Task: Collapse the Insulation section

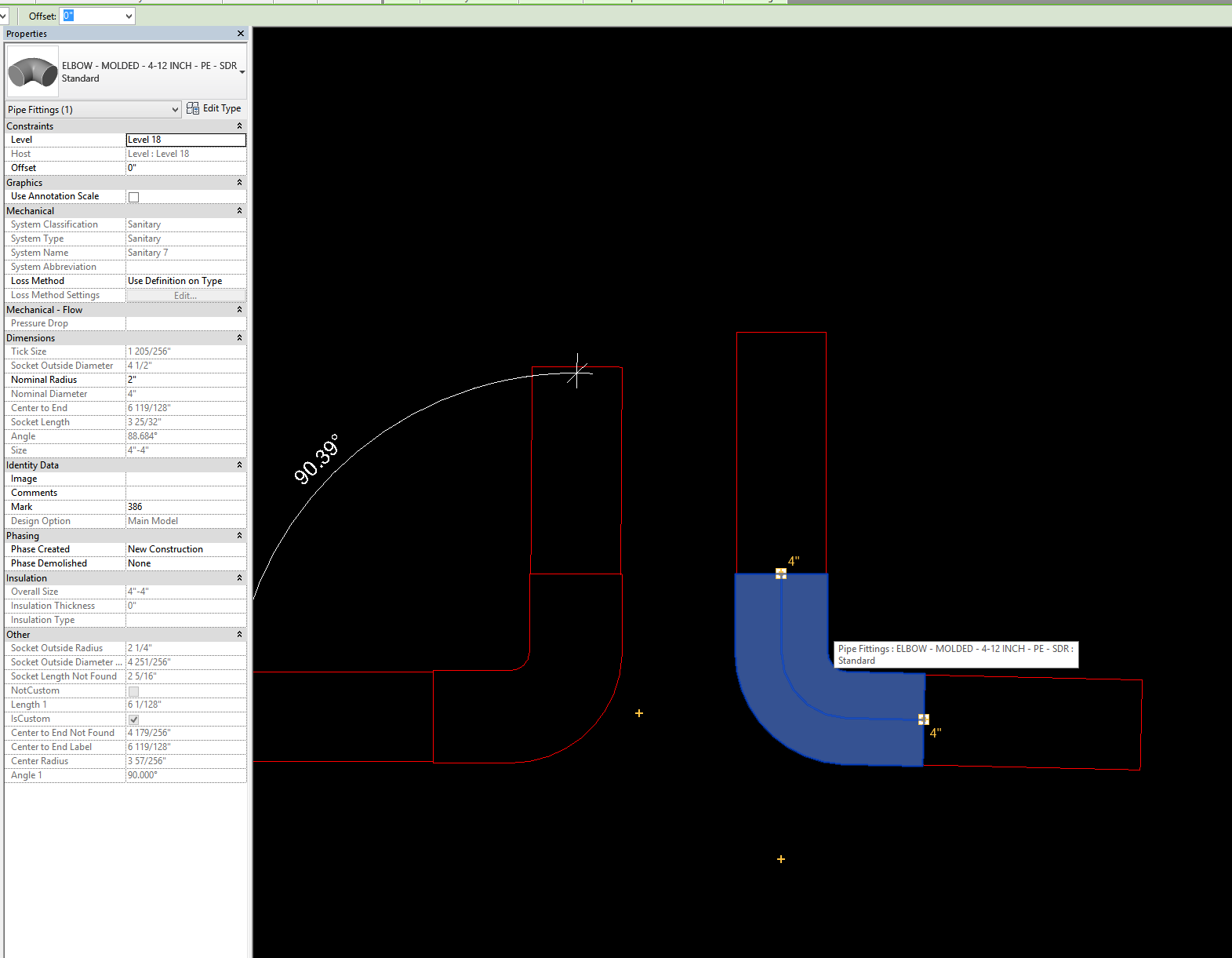Action: (240, 577)
